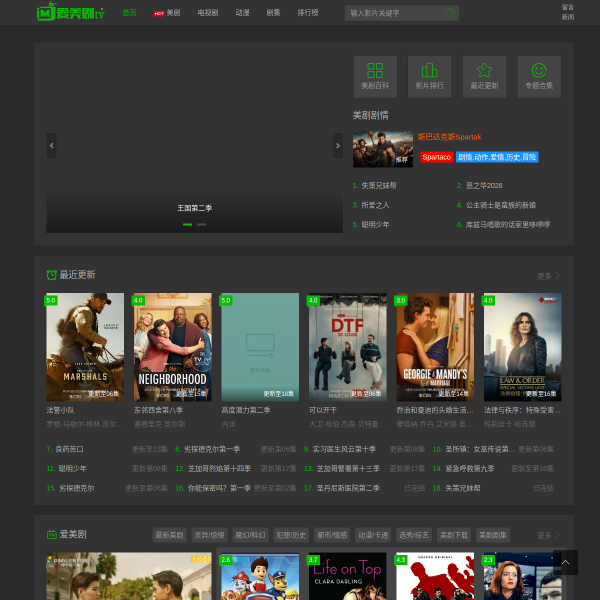
Task: Open the DTF St. Louis poster
Action: click(348, 347)
